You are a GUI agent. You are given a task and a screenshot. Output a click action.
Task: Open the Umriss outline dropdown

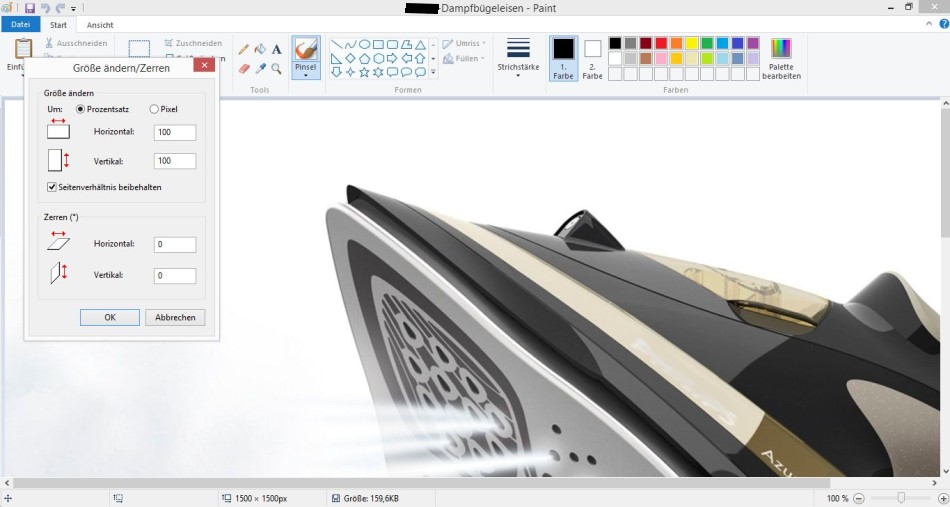tap(463, 44)
